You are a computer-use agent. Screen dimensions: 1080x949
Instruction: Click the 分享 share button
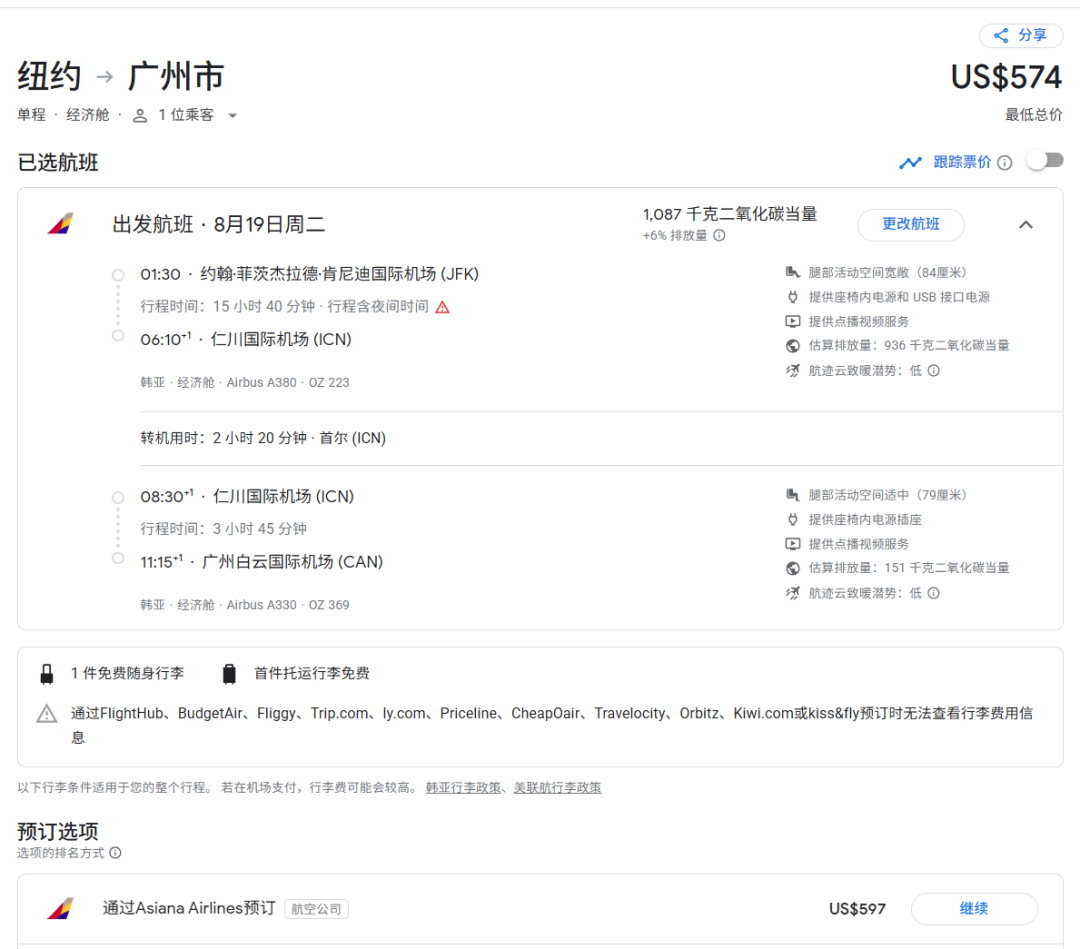[x=1020, y=36]
